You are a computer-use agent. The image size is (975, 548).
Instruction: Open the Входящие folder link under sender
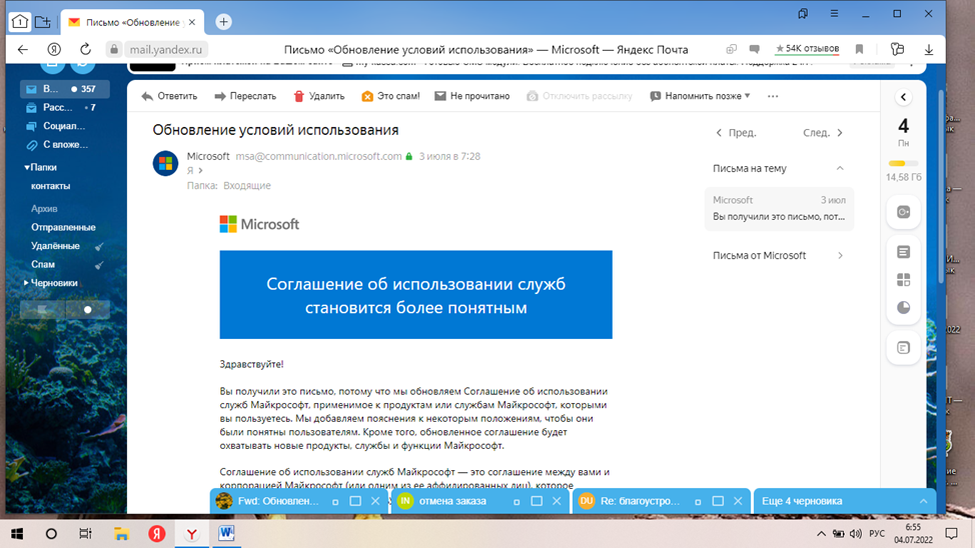[247, 185]
